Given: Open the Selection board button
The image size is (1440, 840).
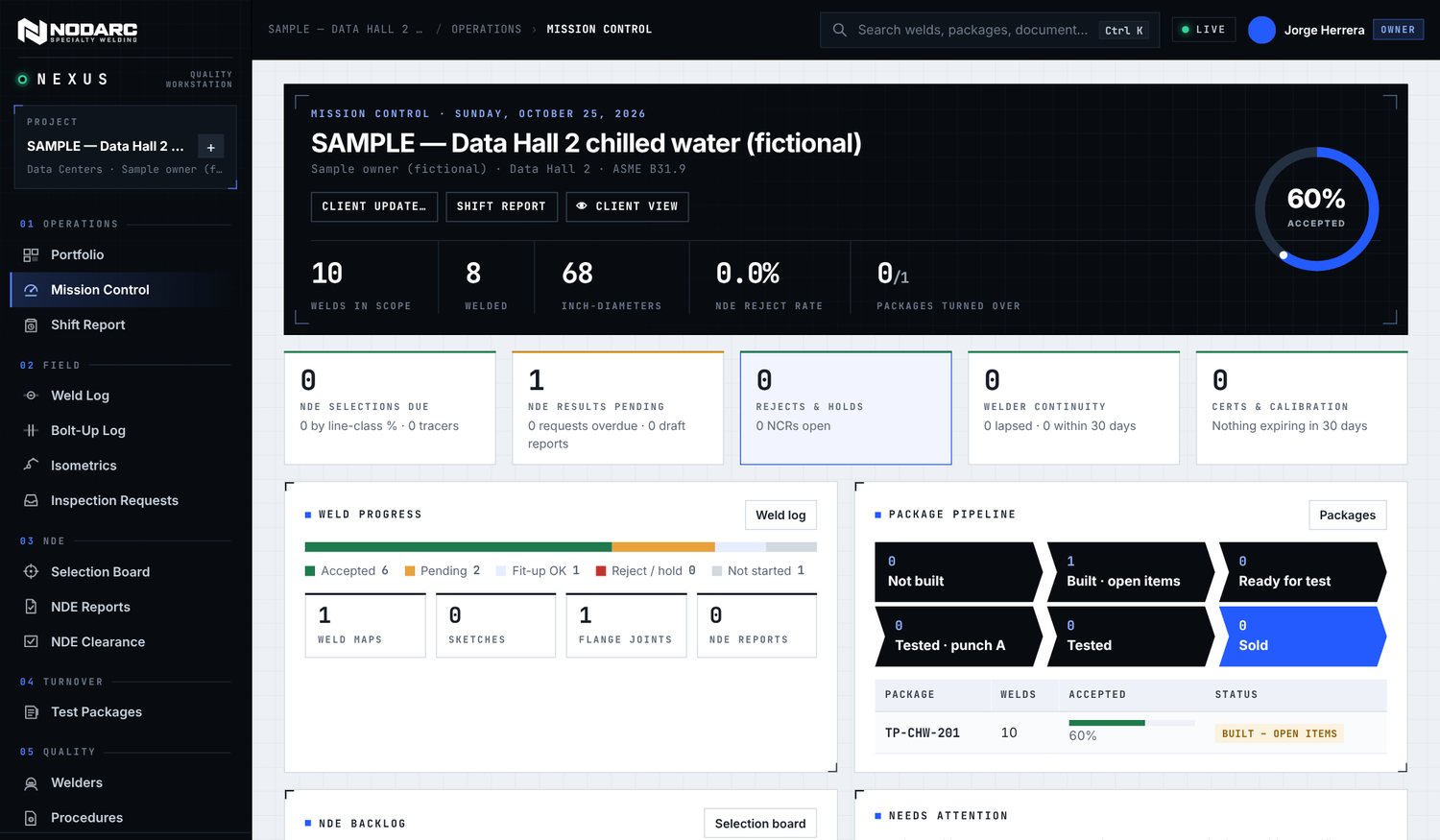Looking at the screenshot, I should click(760, 824).
